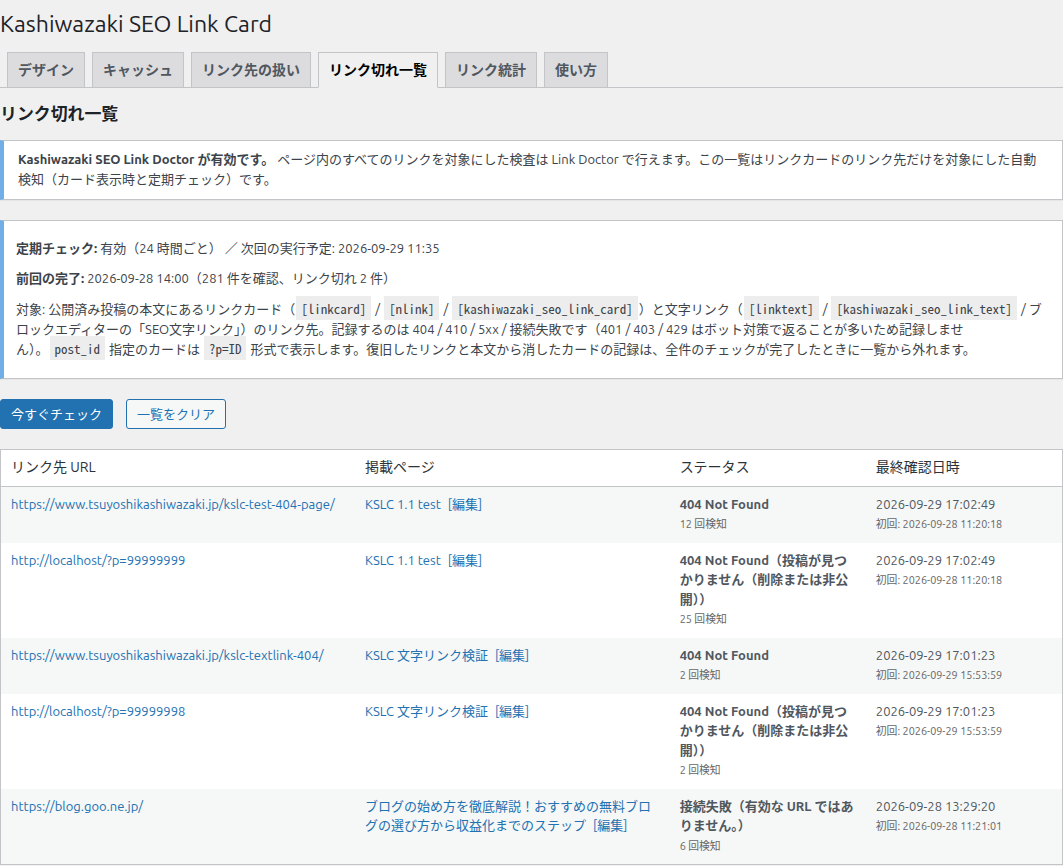Click [編集] in the ?p=99999999 row
1063x866 pixels.
(x=465, y=561)
